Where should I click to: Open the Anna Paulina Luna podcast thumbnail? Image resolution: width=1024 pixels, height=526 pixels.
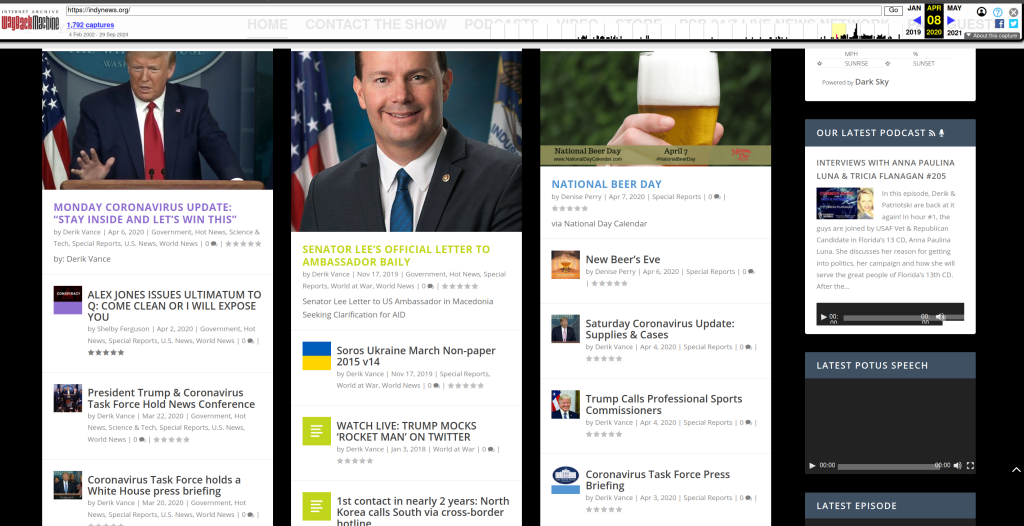tap(845, 203)
